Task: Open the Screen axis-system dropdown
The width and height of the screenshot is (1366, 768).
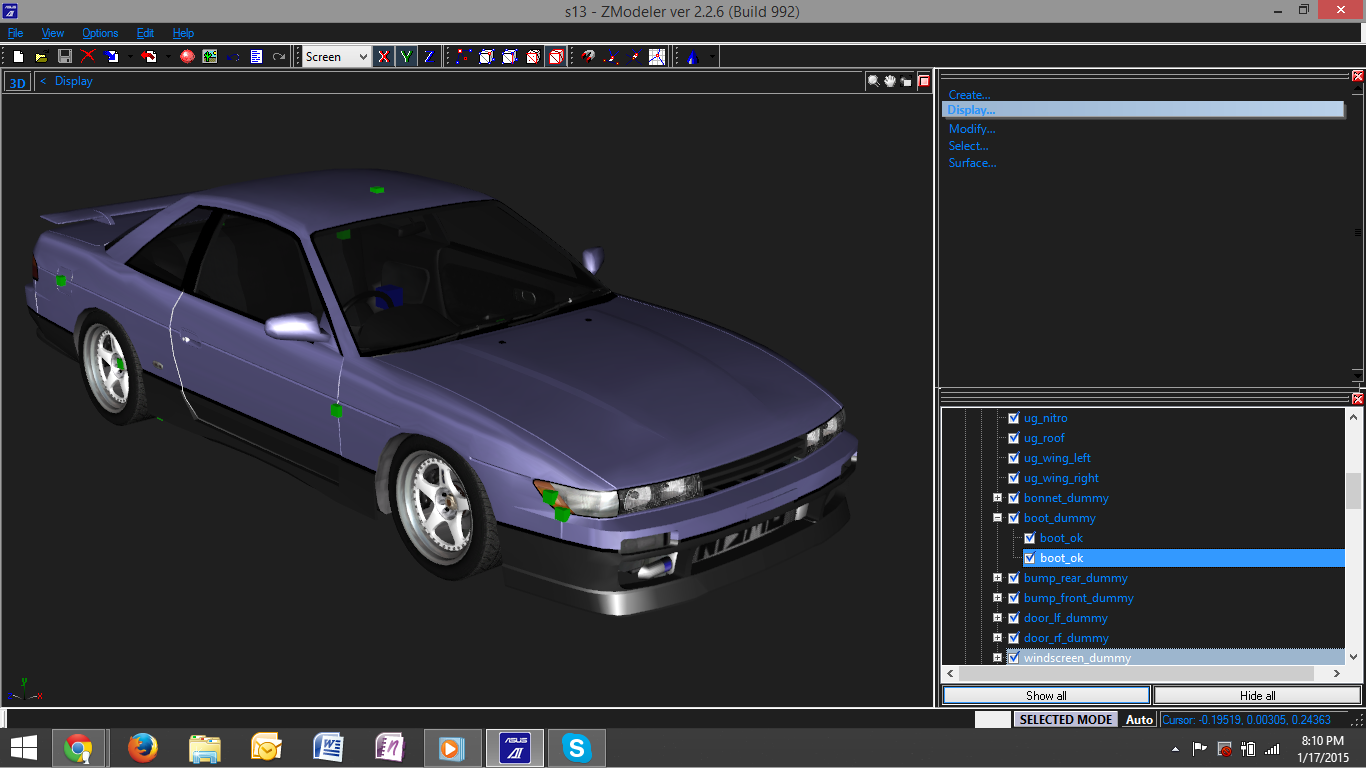Action: click(x=337, y=57)
